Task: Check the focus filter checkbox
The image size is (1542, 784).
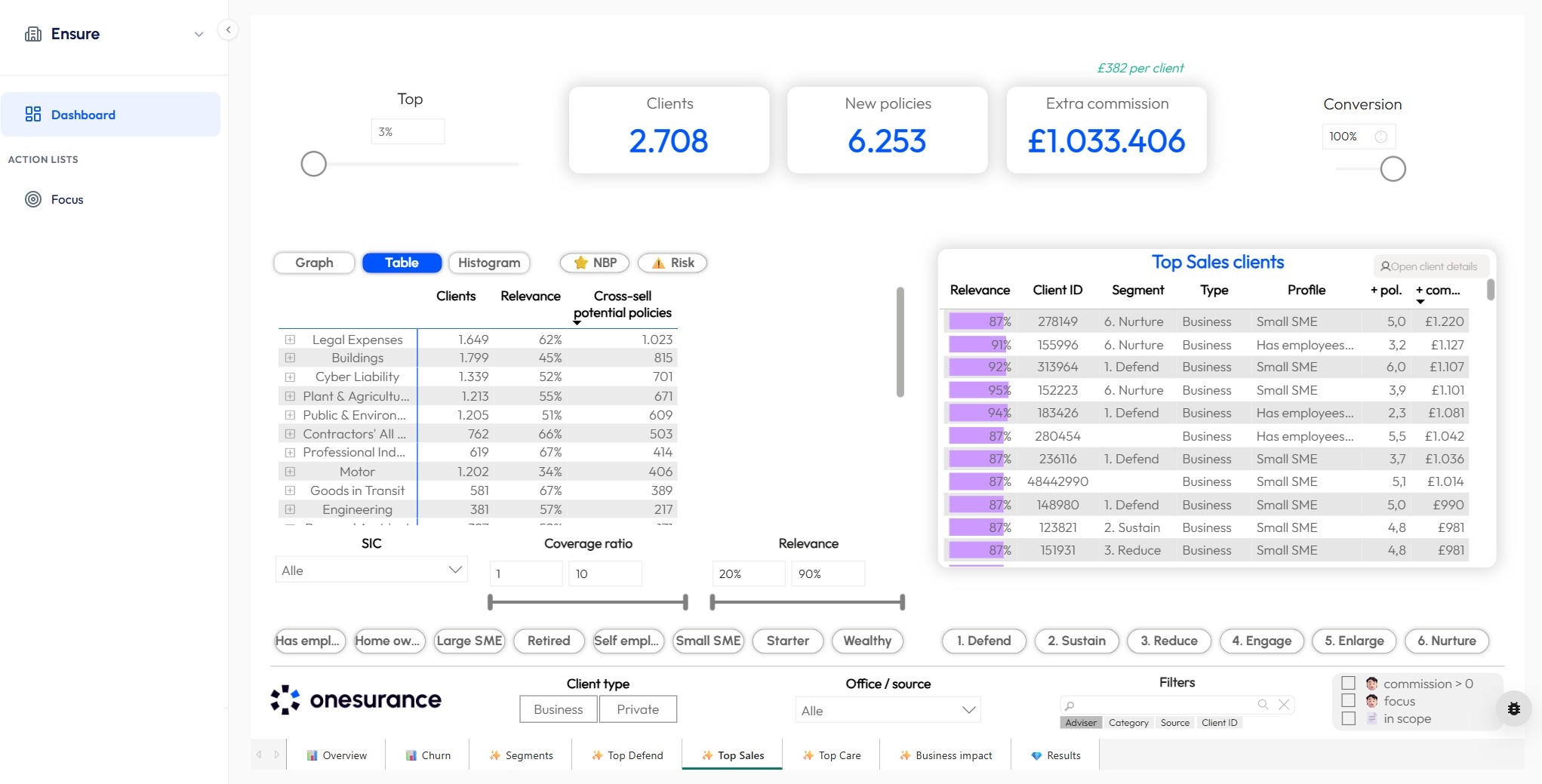Action: [x=1348, y=701]
